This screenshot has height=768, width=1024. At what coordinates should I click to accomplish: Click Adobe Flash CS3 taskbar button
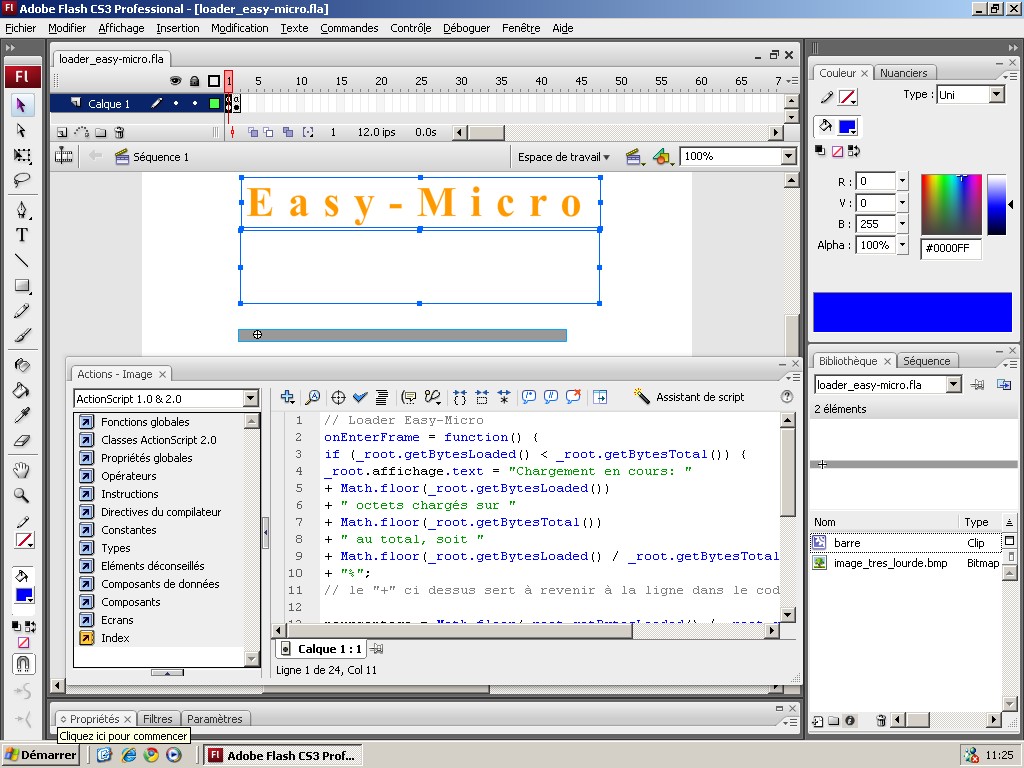(282, 756)
